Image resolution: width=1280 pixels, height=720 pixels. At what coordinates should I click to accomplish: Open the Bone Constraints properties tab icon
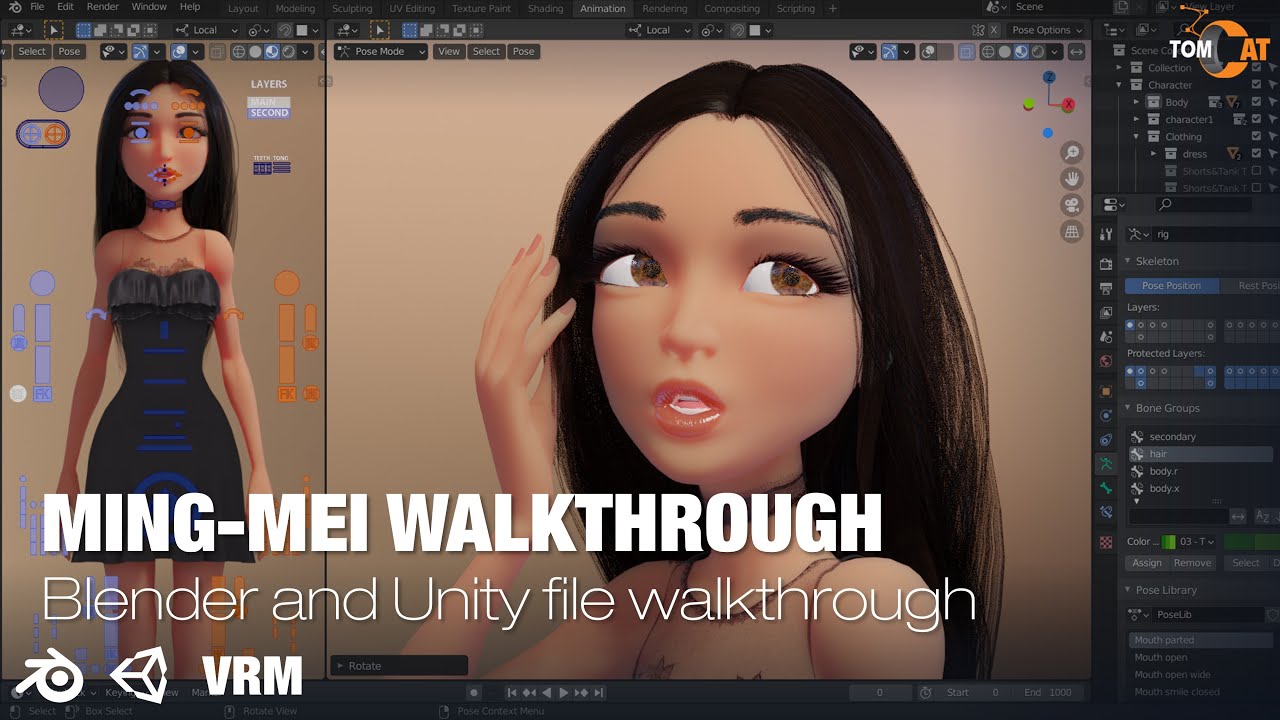click(x=1106, y=512)
